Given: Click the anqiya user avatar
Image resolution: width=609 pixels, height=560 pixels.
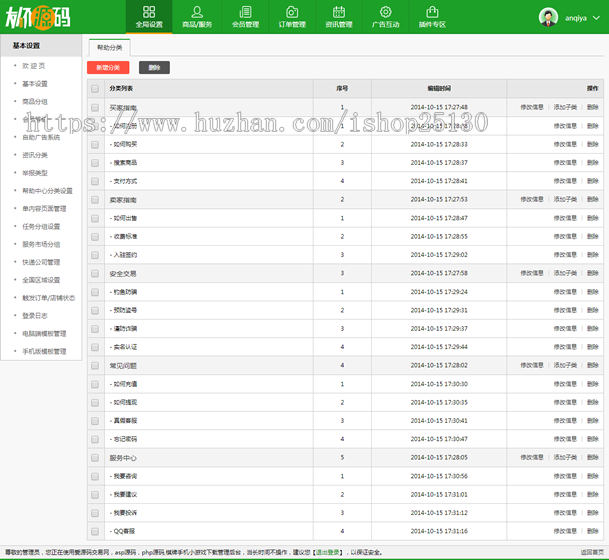Looking at the screenshot, I should pos(549,17).
